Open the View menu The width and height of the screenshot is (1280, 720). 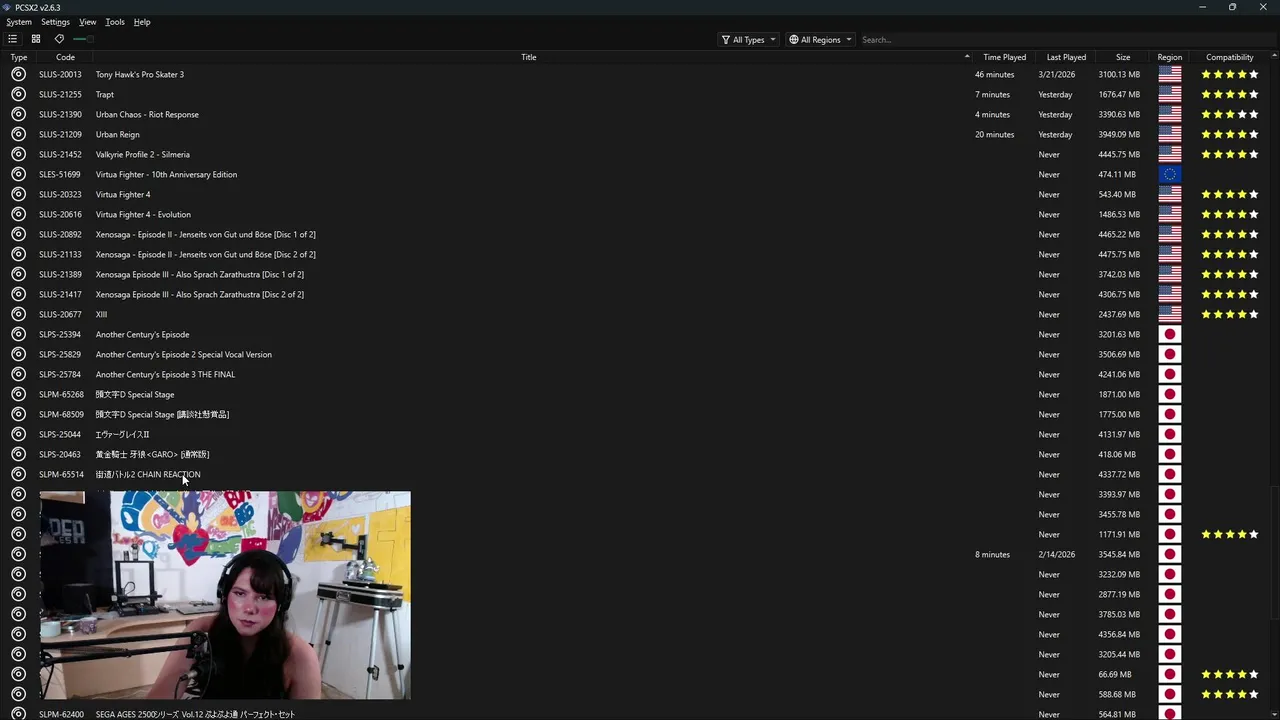tap(88, 22)
